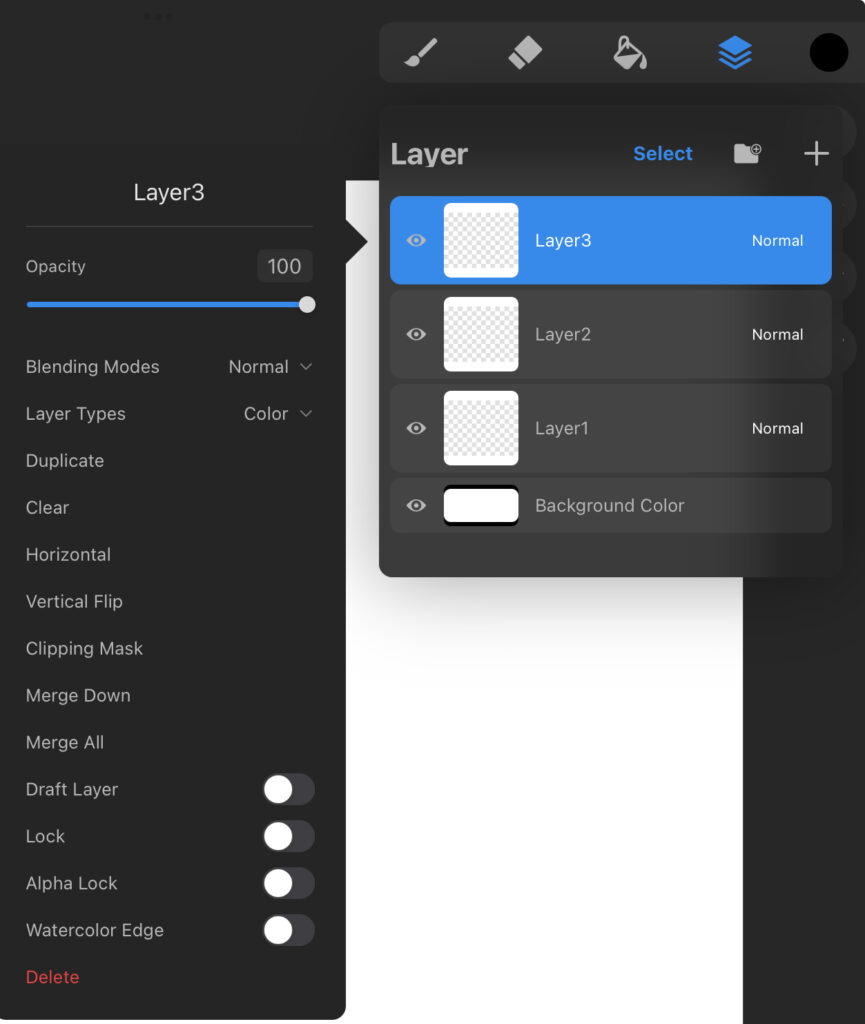Image resolution: width=865 pixels, height=1024 pixels.
Task: Select the Eraser tool
Action: coord(524,52)
